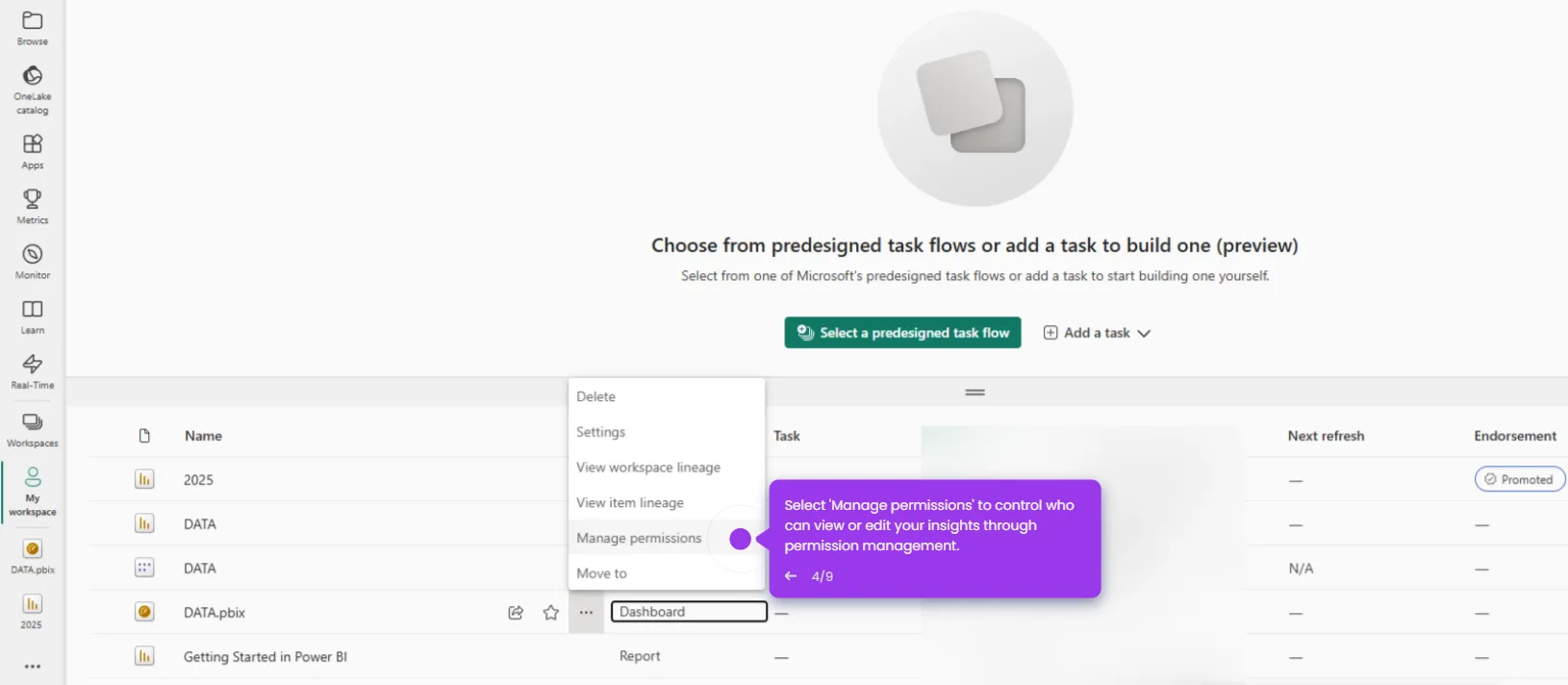Favorite DATA.pbix with the star icon
This screenshot has height=685, width=1568.
point(551,613)
